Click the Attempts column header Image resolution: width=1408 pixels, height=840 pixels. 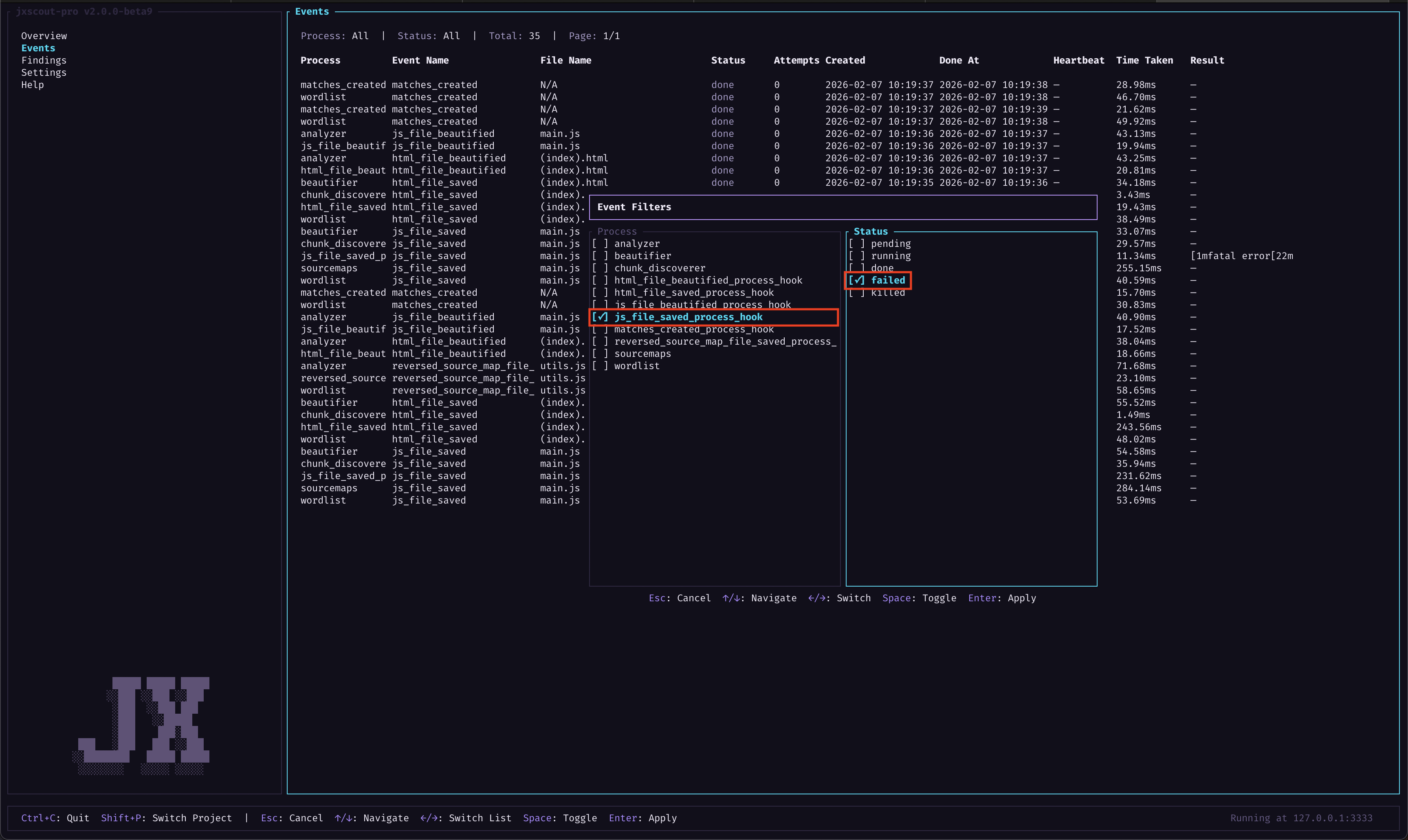pos(796,60)
